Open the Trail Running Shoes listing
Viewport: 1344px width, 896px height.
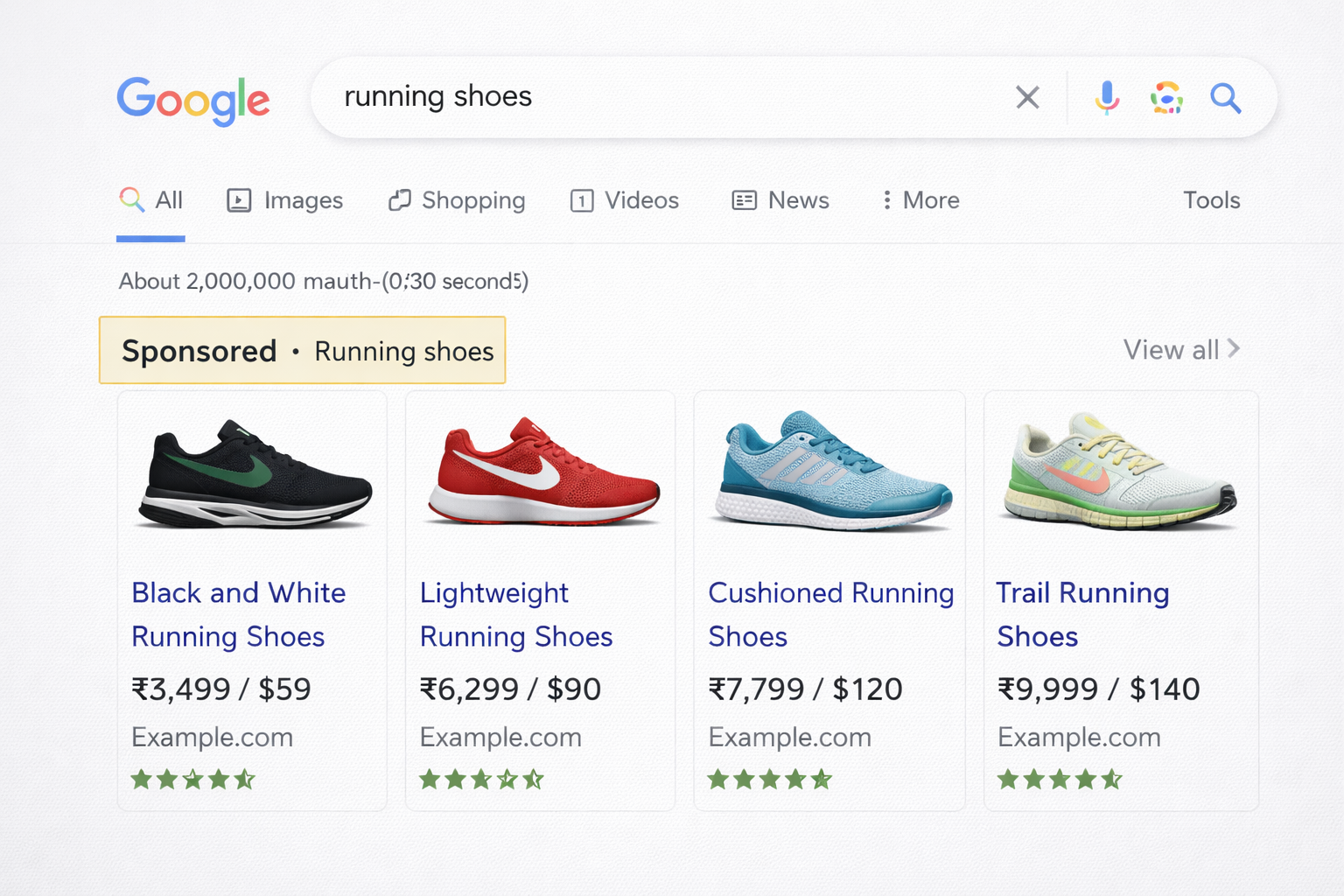coord(1082,614)
